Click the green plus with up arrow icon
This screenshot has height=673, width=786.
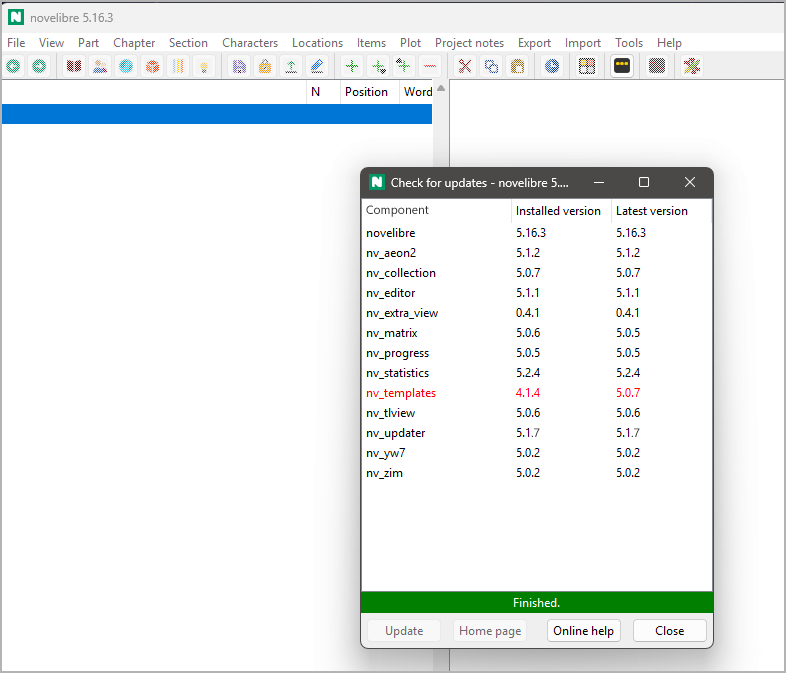404,66
